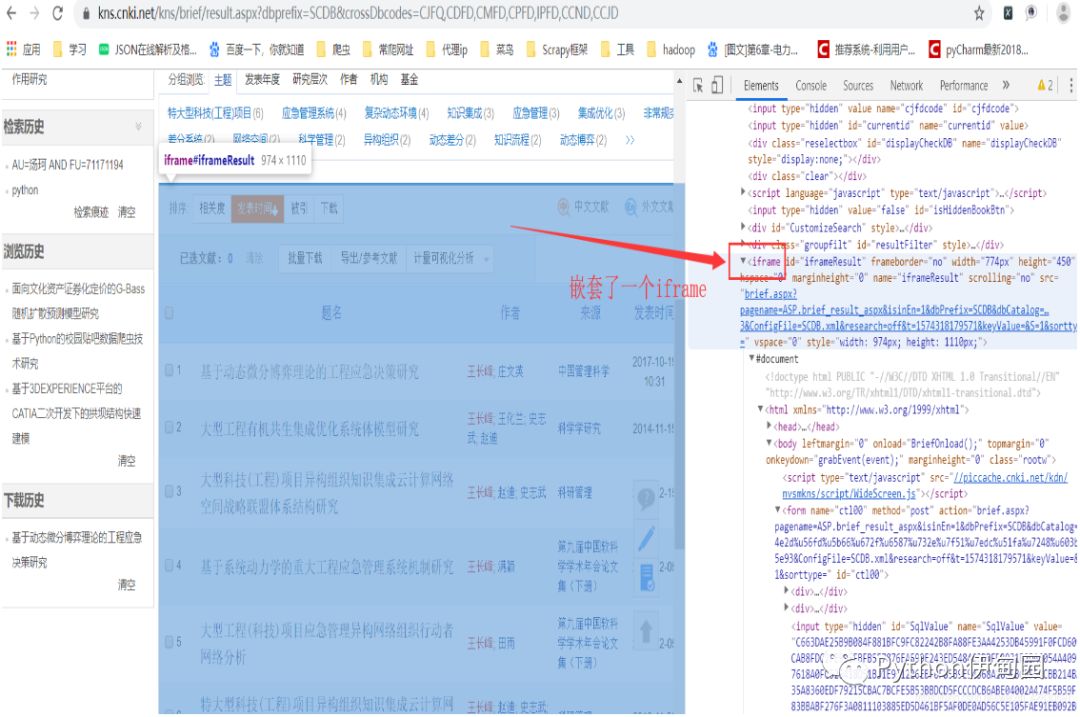Click the 导出/参考文献 button
Image resolution: width=1080 pixels, height=717 pixels.
pos(368,258)
